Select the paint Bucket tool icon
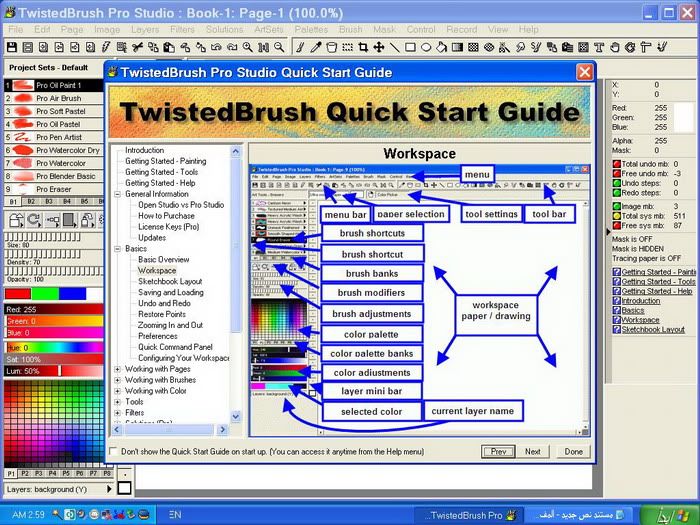Viewport: 700px width, 525px height. 332,47
